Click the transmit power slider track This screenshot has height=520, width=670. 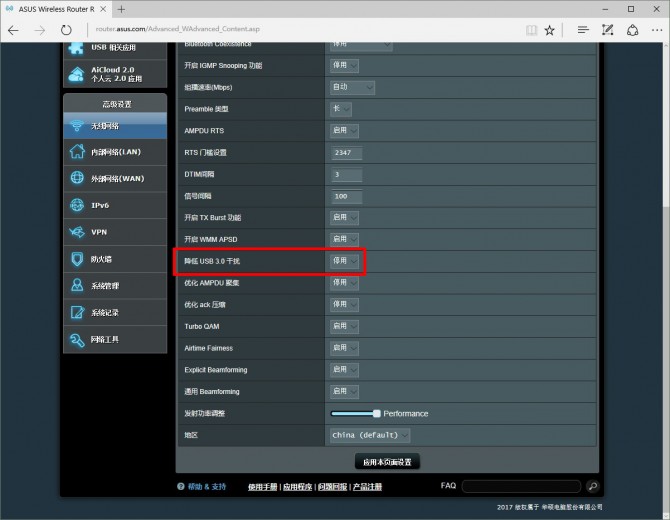pyautogui.click(x=355, y=414)
